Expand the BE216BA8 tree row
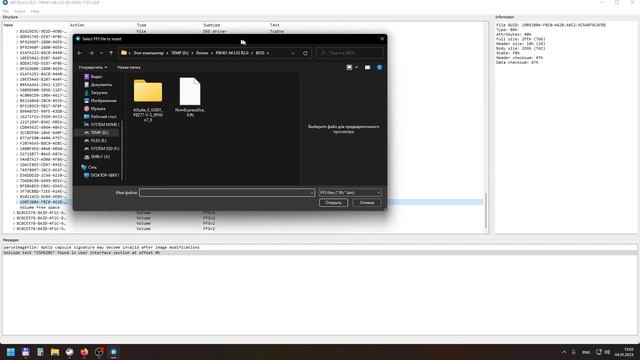The height and width of the screenshot is (360, 640). click(17, 101)
